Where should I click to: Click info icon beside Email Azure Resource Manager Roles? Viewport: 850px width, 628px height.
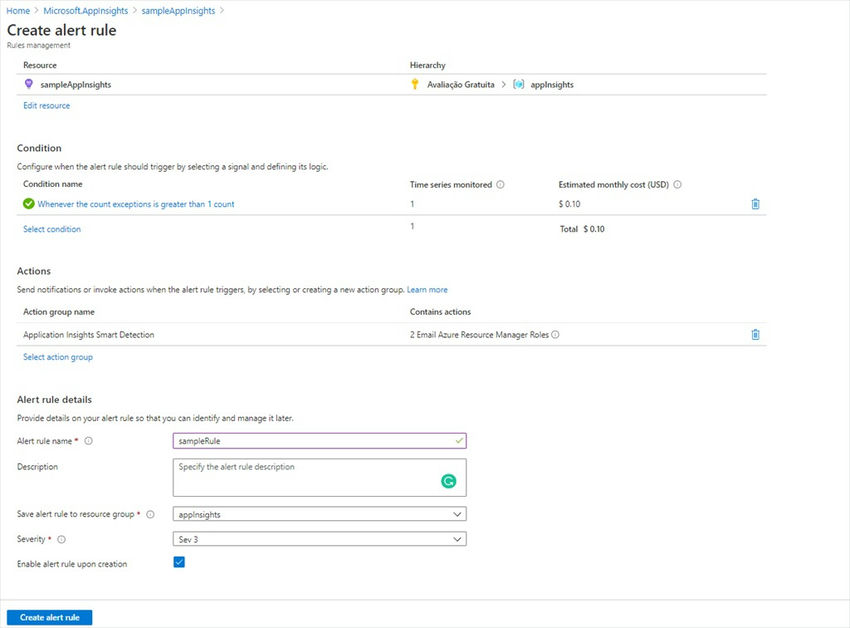click(555, 335)
